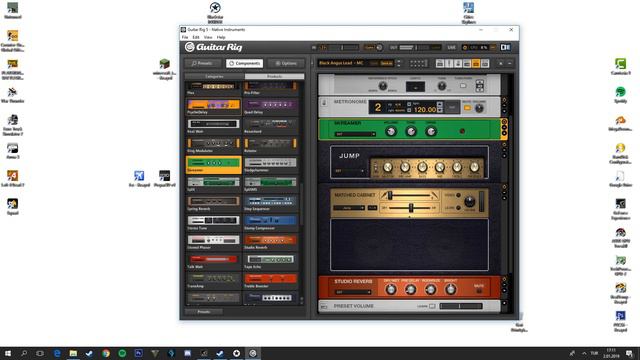Toggle the Studio Reverb Mute button
Image resolution: width=640 pixels, height=360 pixels.
point(479,290)
